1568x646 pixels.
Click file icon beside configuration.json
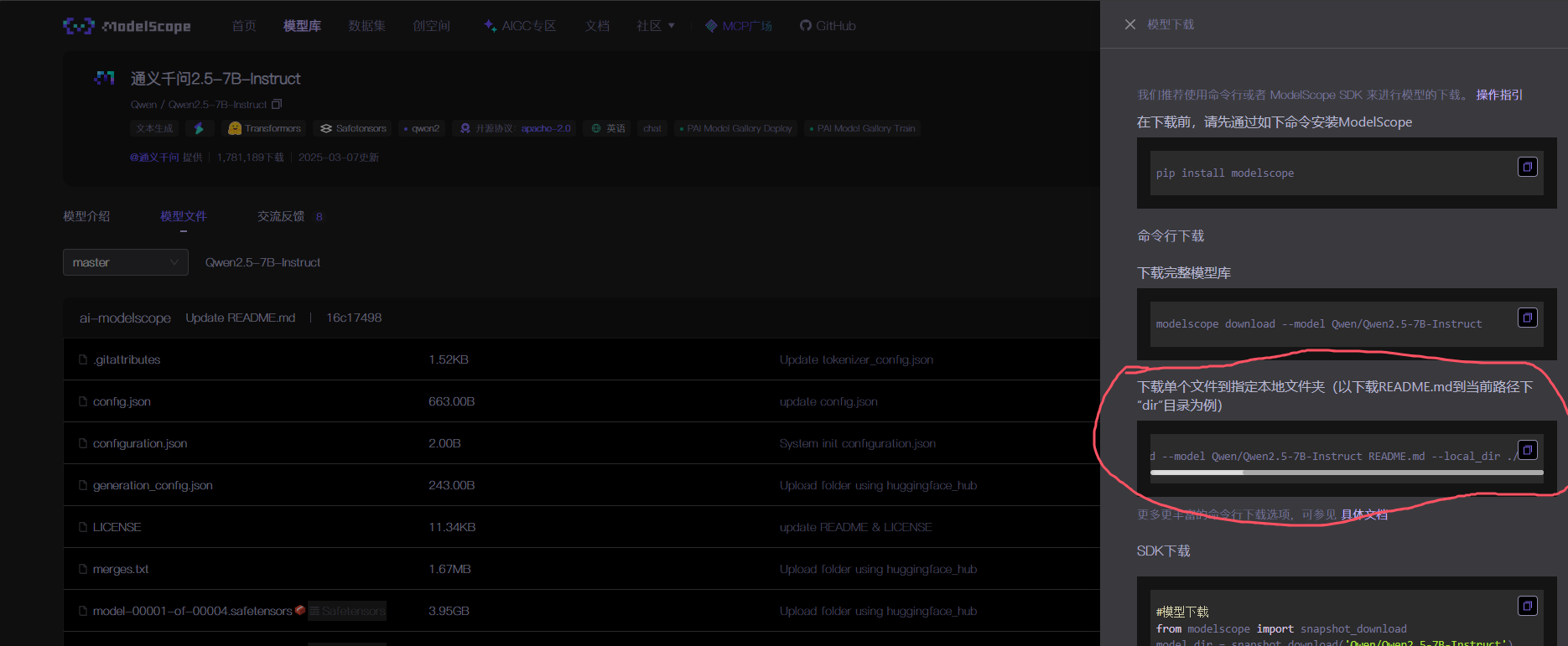pos(83,443)
